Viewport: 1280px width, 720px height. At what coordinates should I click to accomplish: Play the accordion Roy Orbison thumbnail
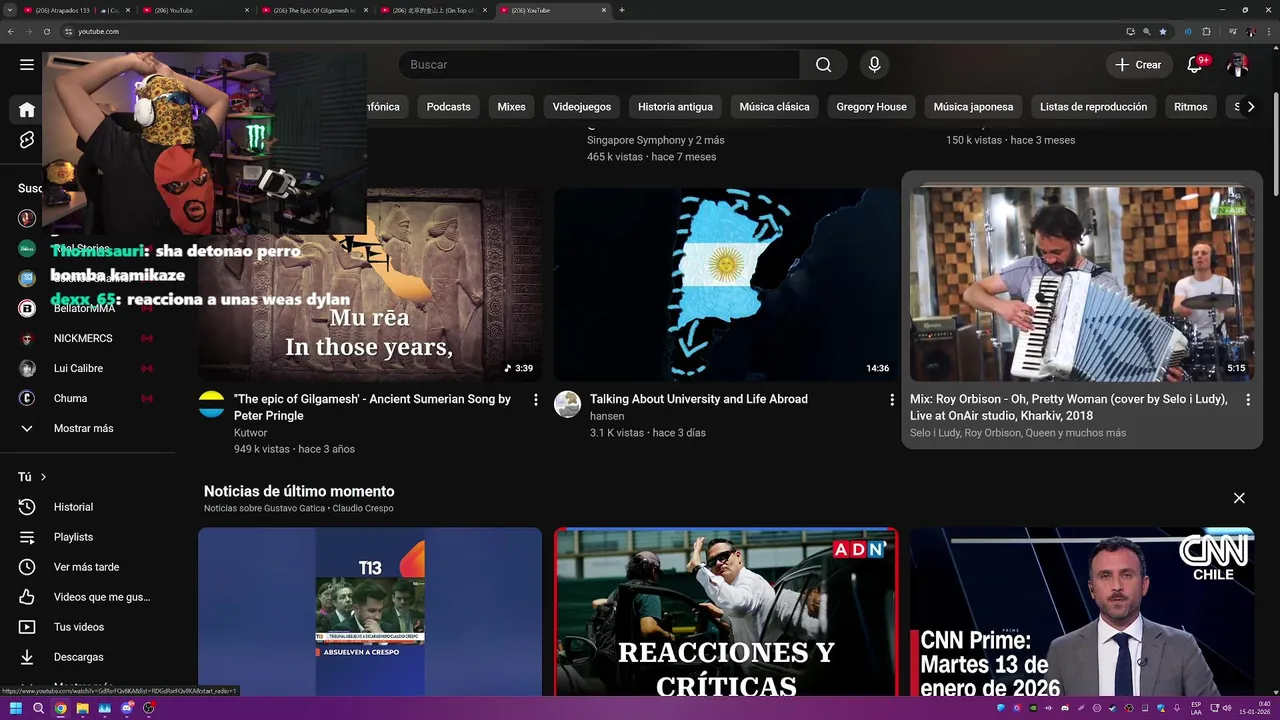[x=1082, y=285]
